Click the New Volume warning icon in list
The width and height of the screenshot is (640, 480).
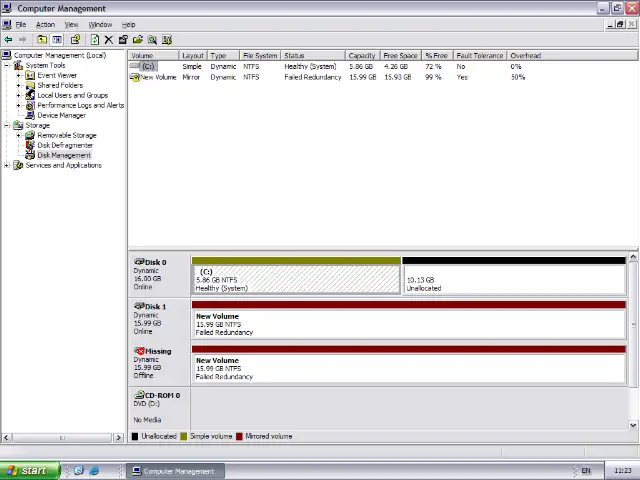[x=135, y=78]
